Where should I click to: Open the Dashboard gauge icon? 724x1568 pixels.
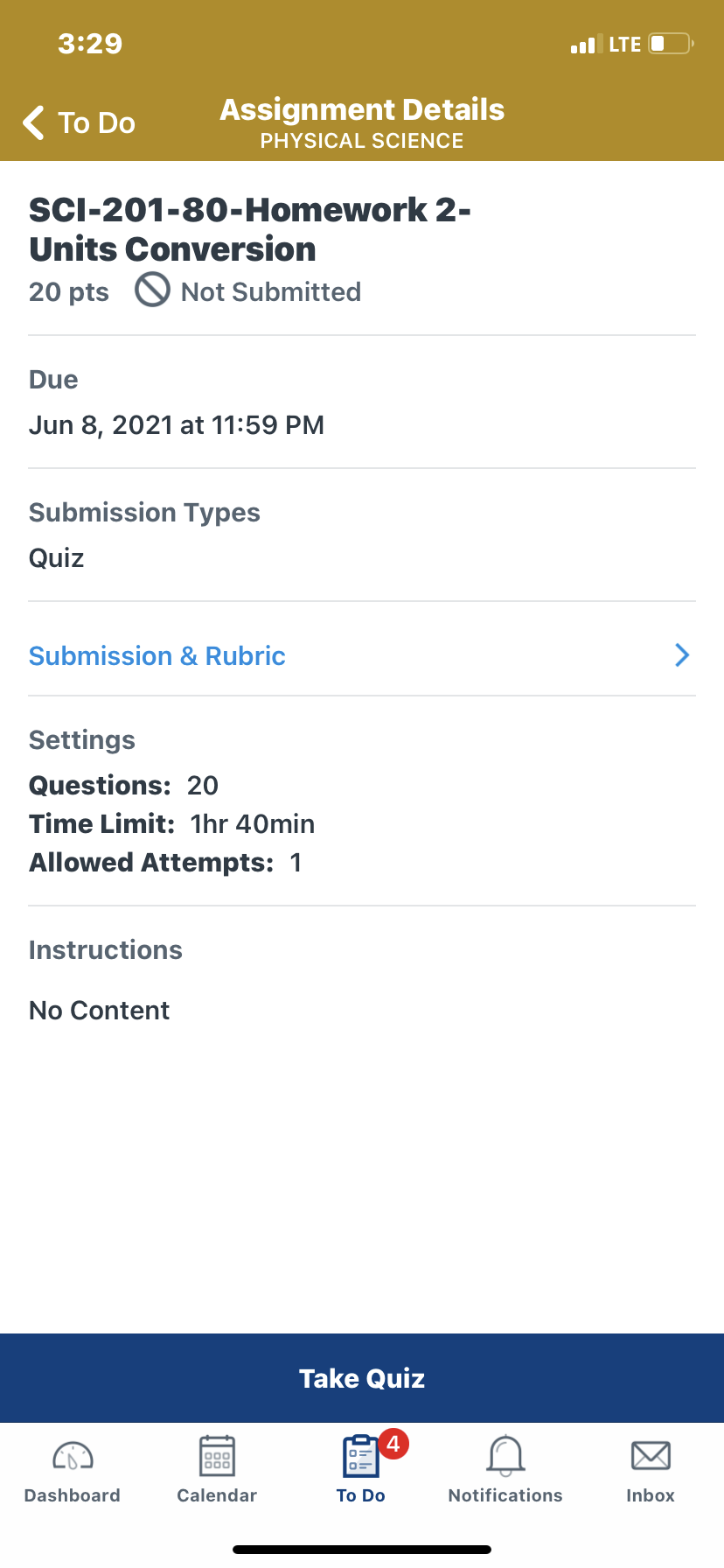pos(73,1456)
